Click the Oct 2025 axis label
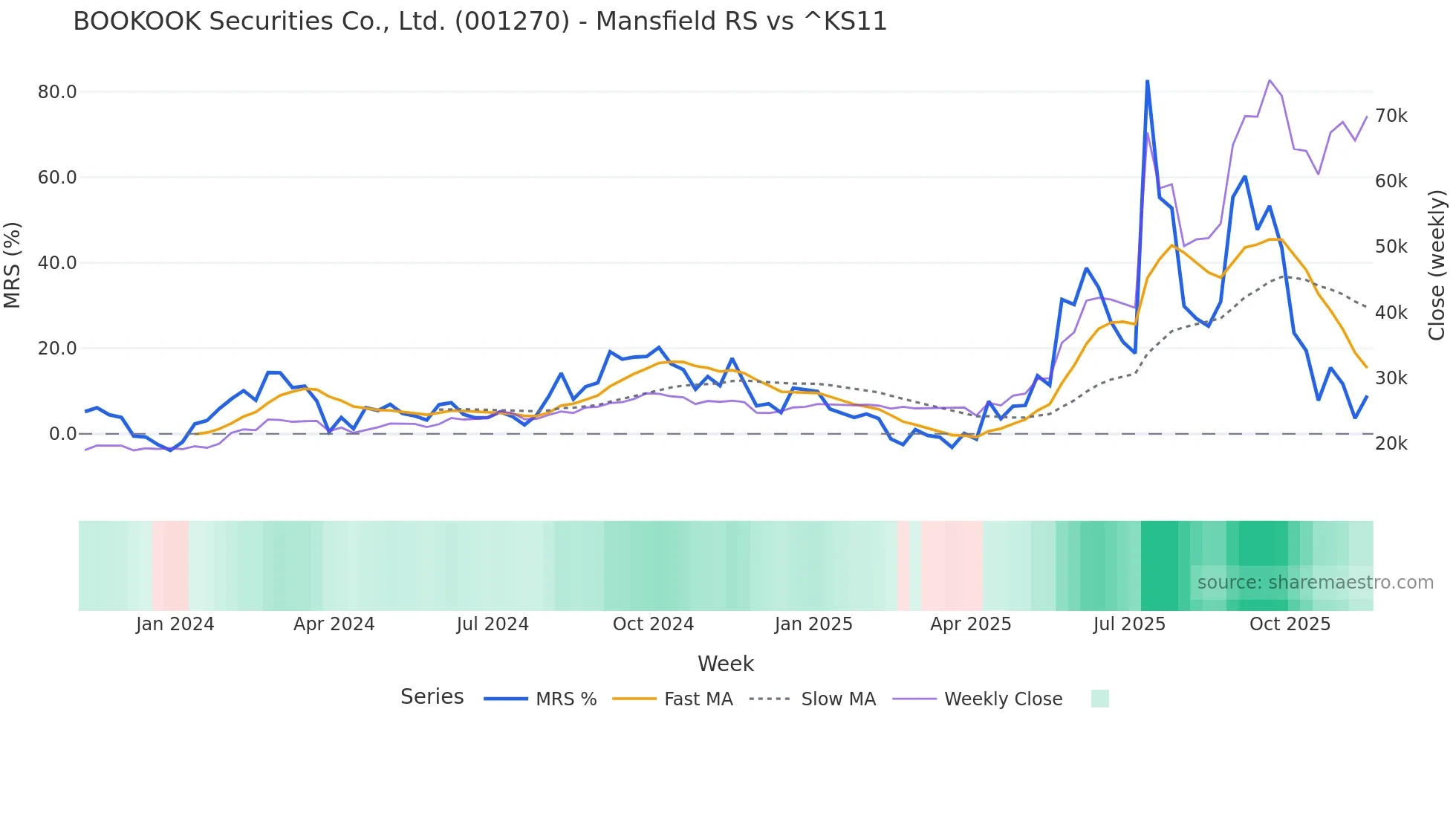1456x819 pixels. click(1290, 624)
